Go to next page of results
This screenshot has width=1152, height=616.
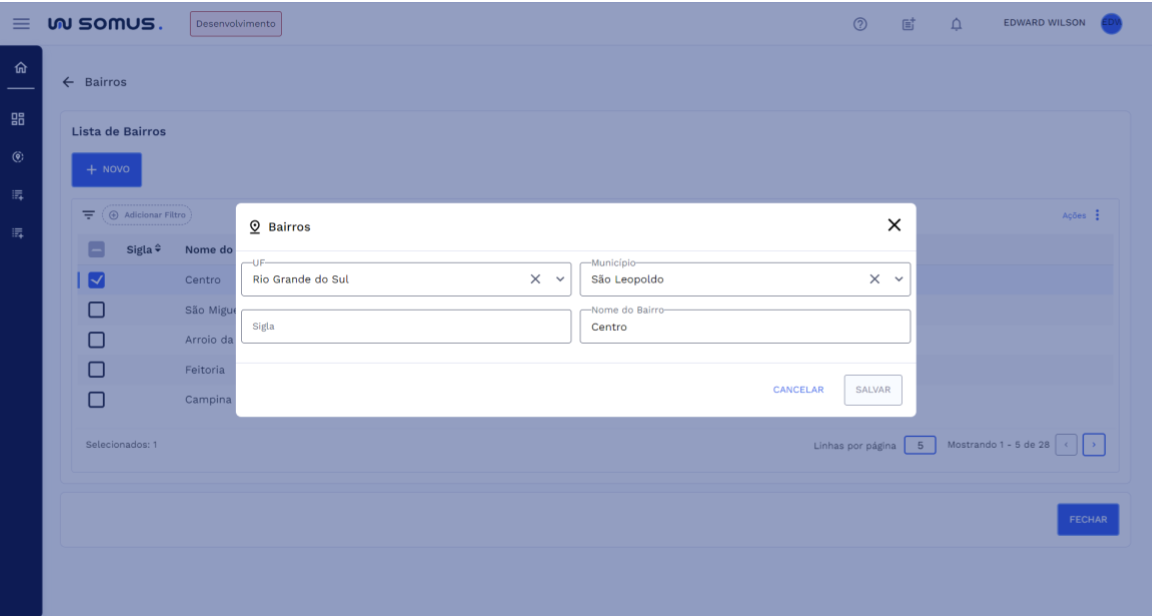[x=1093, y=444]
